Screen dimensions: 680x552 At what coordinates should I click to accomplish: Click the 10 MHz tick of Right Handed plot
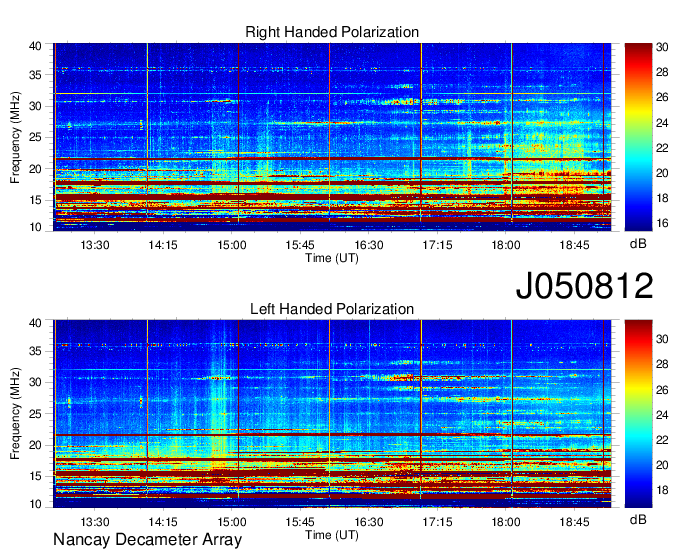(x=35, y=227)
